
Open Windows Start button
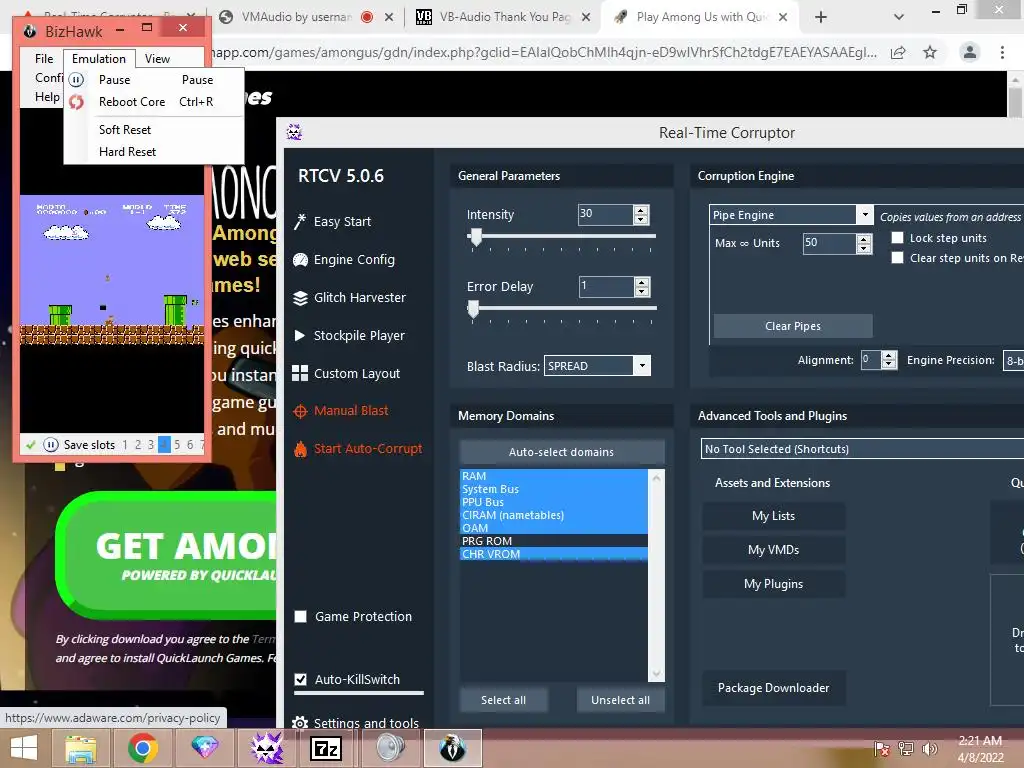coord(24,748)
